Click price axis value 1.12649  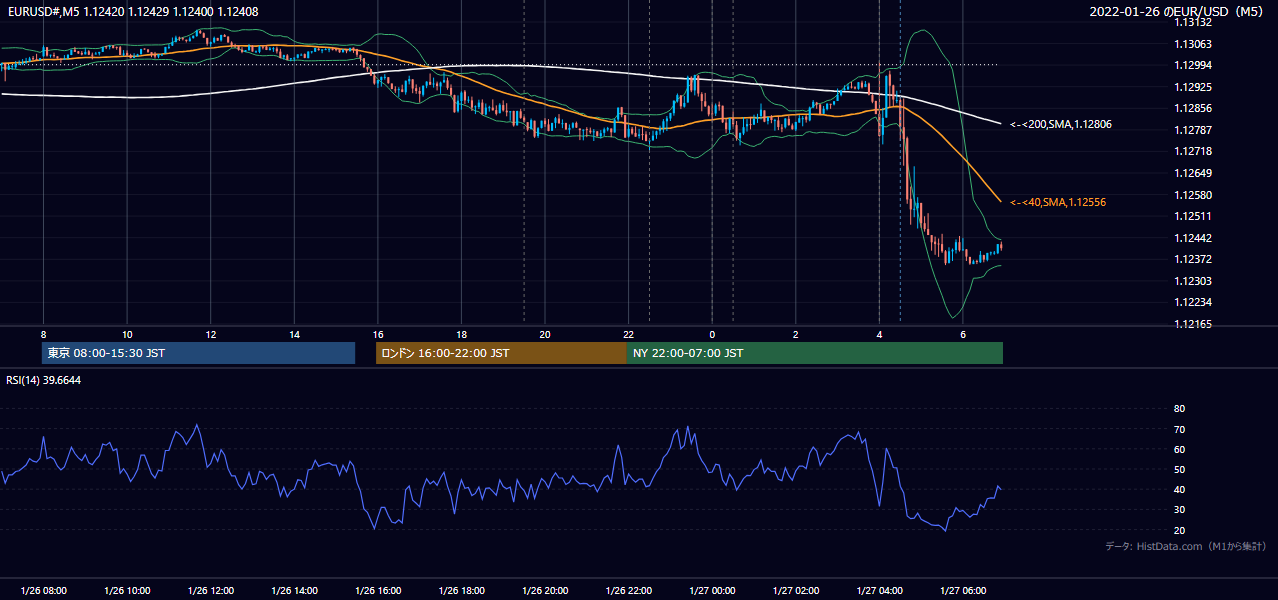tap(1194, 173)
